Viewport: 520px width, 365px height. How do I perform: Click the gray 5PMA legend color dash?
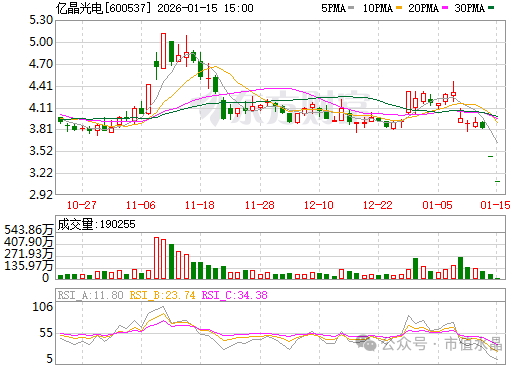(351, 8)
